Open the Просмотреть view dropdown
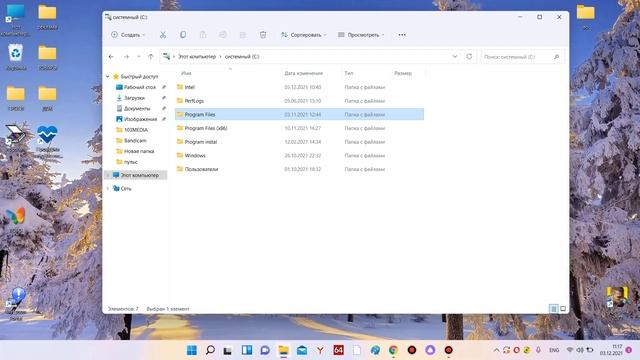640x360 pixels. [x=361, y=35]
